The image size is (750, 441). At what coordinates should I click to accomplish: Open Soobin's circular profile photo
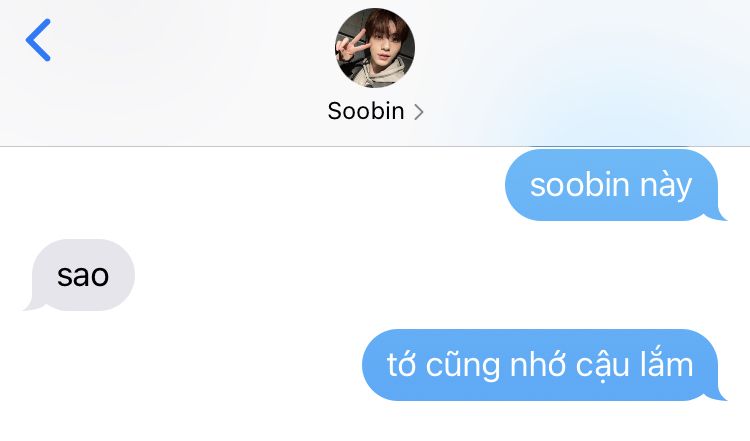tap(375, 48)
